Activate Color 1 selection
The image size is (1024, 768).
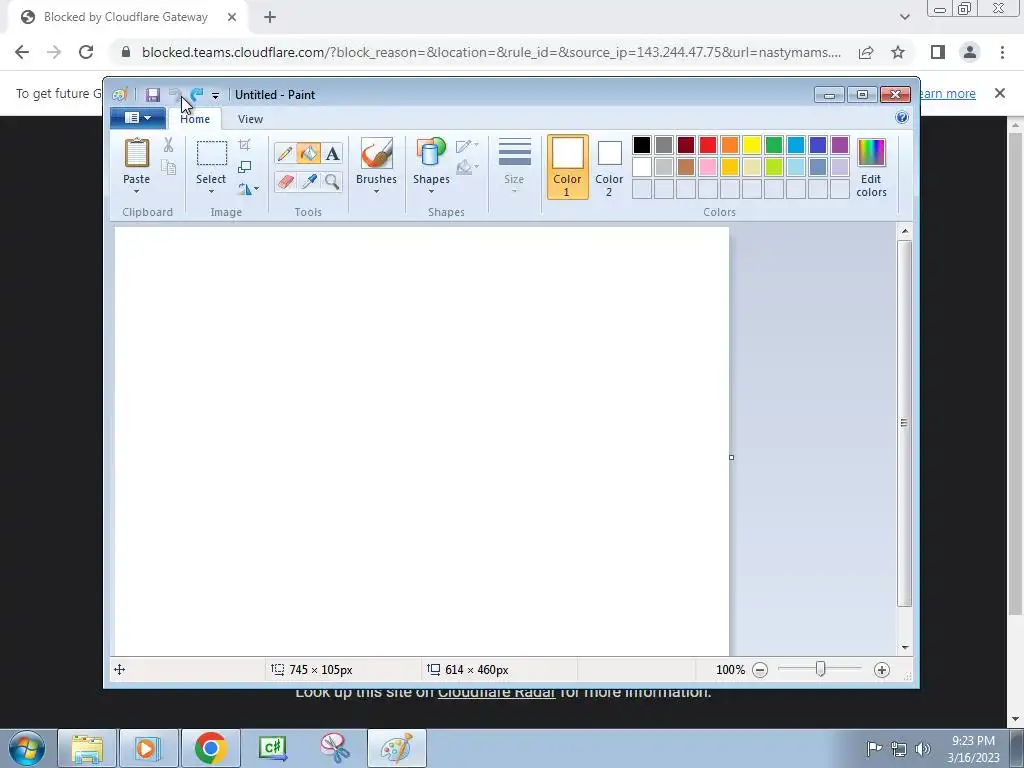tap(567, 167)
